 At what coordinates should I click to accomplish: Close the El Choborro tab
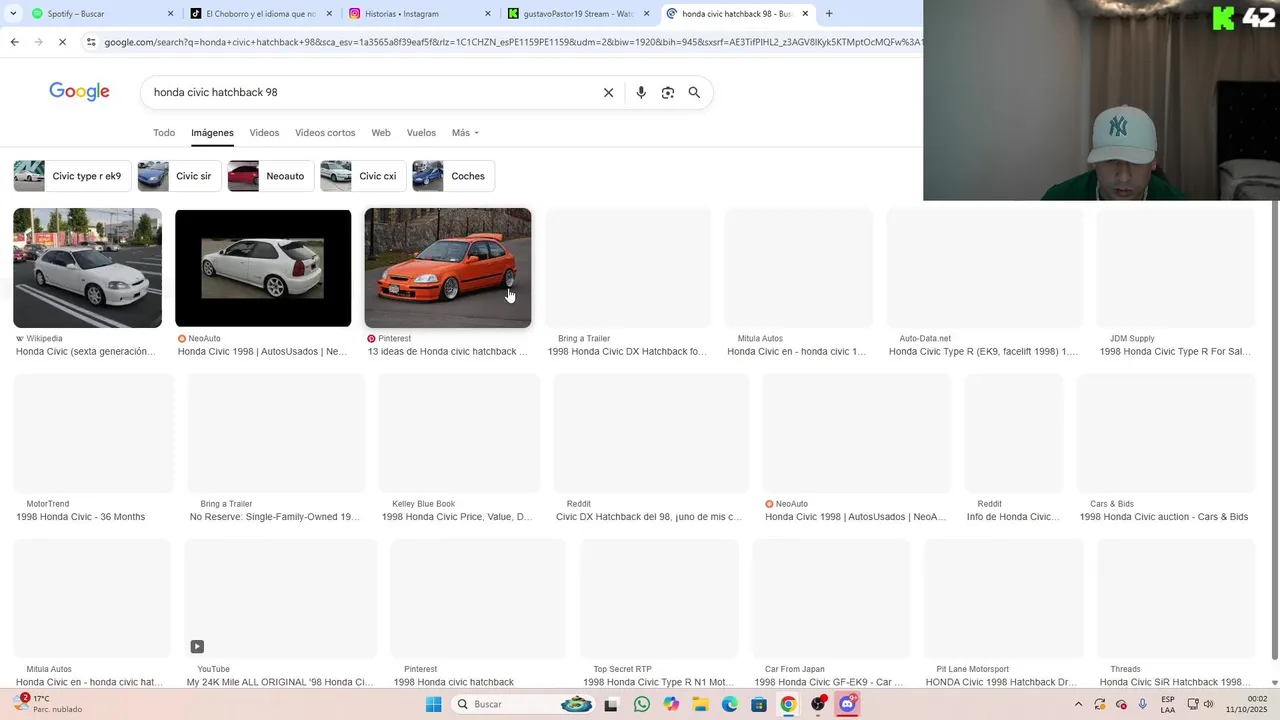[x=329, y=14]
